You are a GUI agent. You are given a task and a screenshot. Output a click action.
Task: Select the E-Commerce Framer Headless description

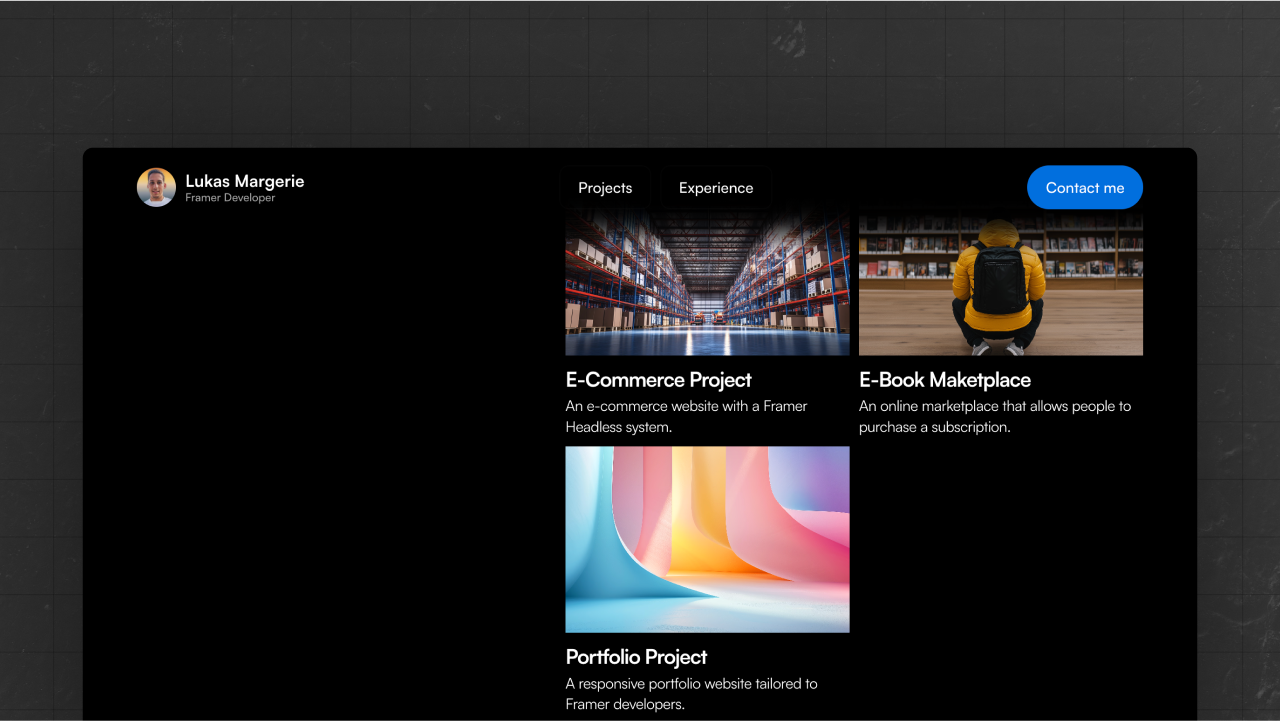(686, 416)
